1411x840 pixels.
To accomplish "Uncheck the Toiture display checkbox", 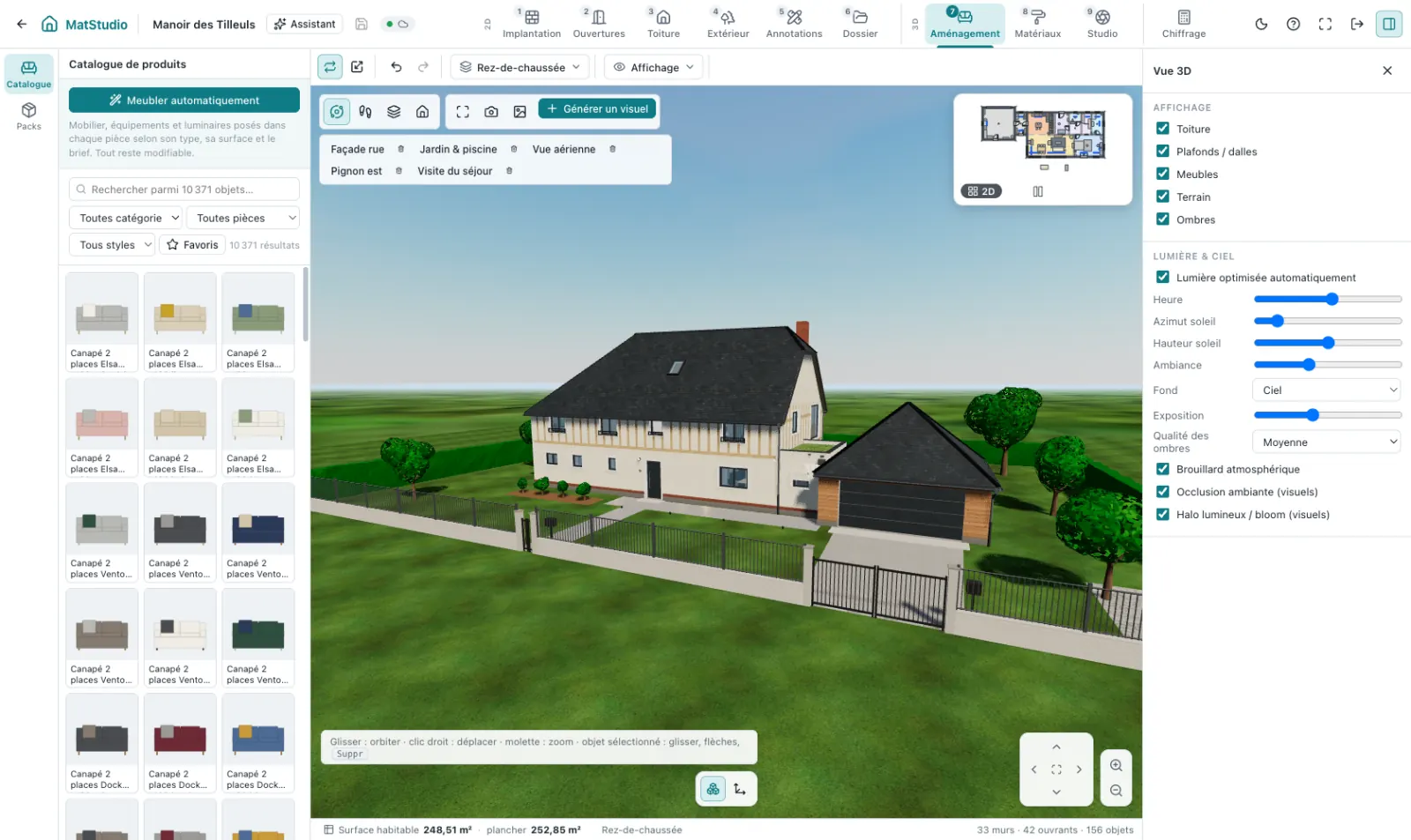I will coord(1162,129).
